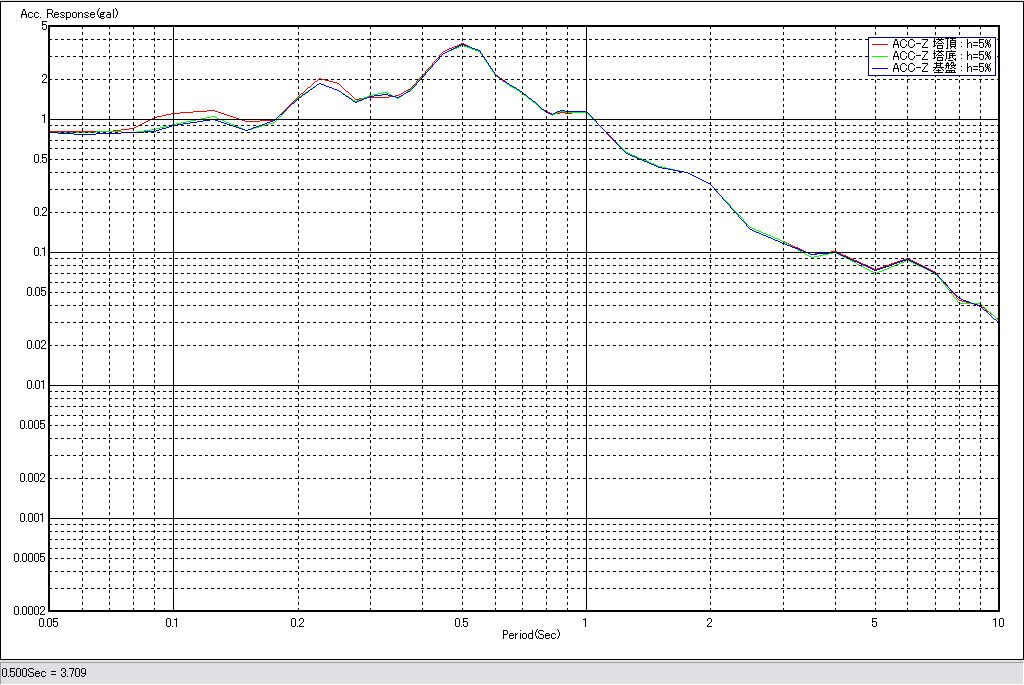
Task: Click the 0.05 label on the period axis
Action: coord(47,623)
